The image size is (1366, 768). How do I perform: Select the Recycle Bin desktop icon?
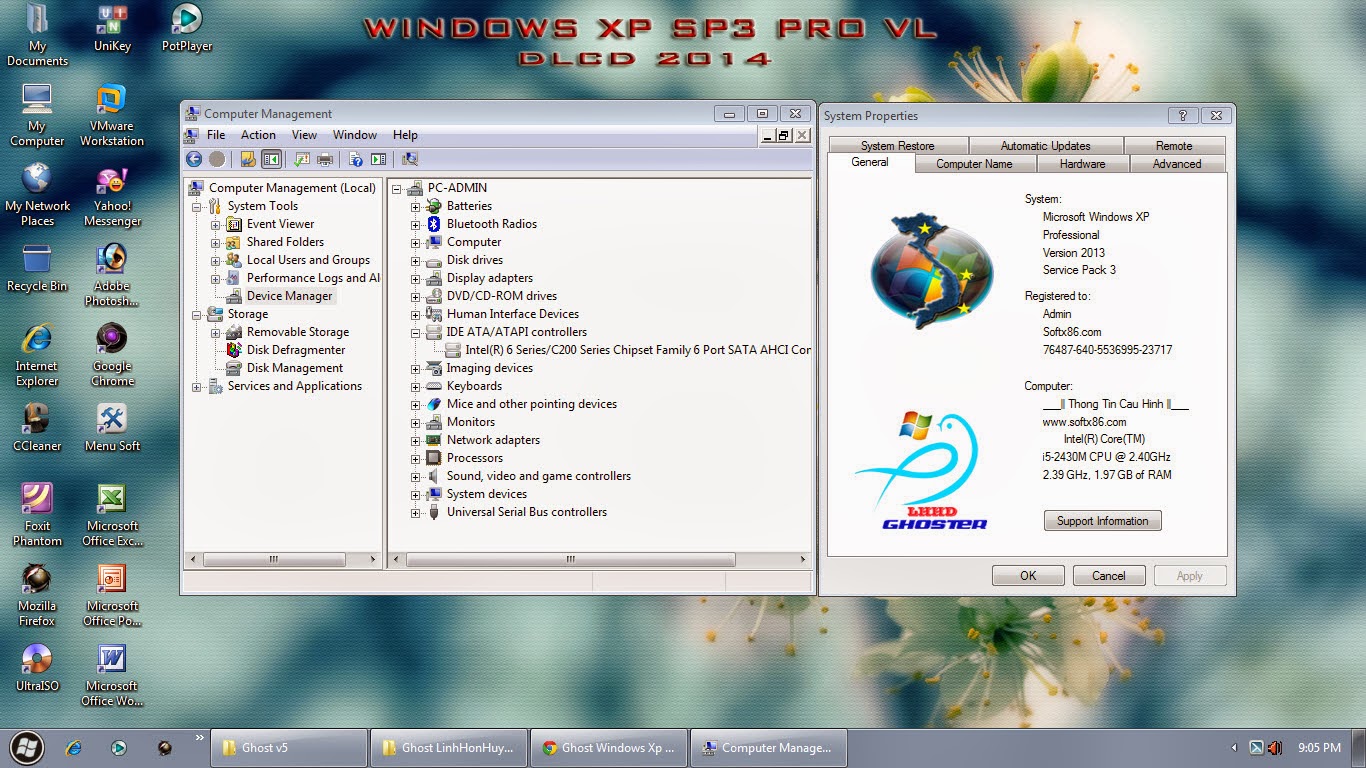[37, 268]
